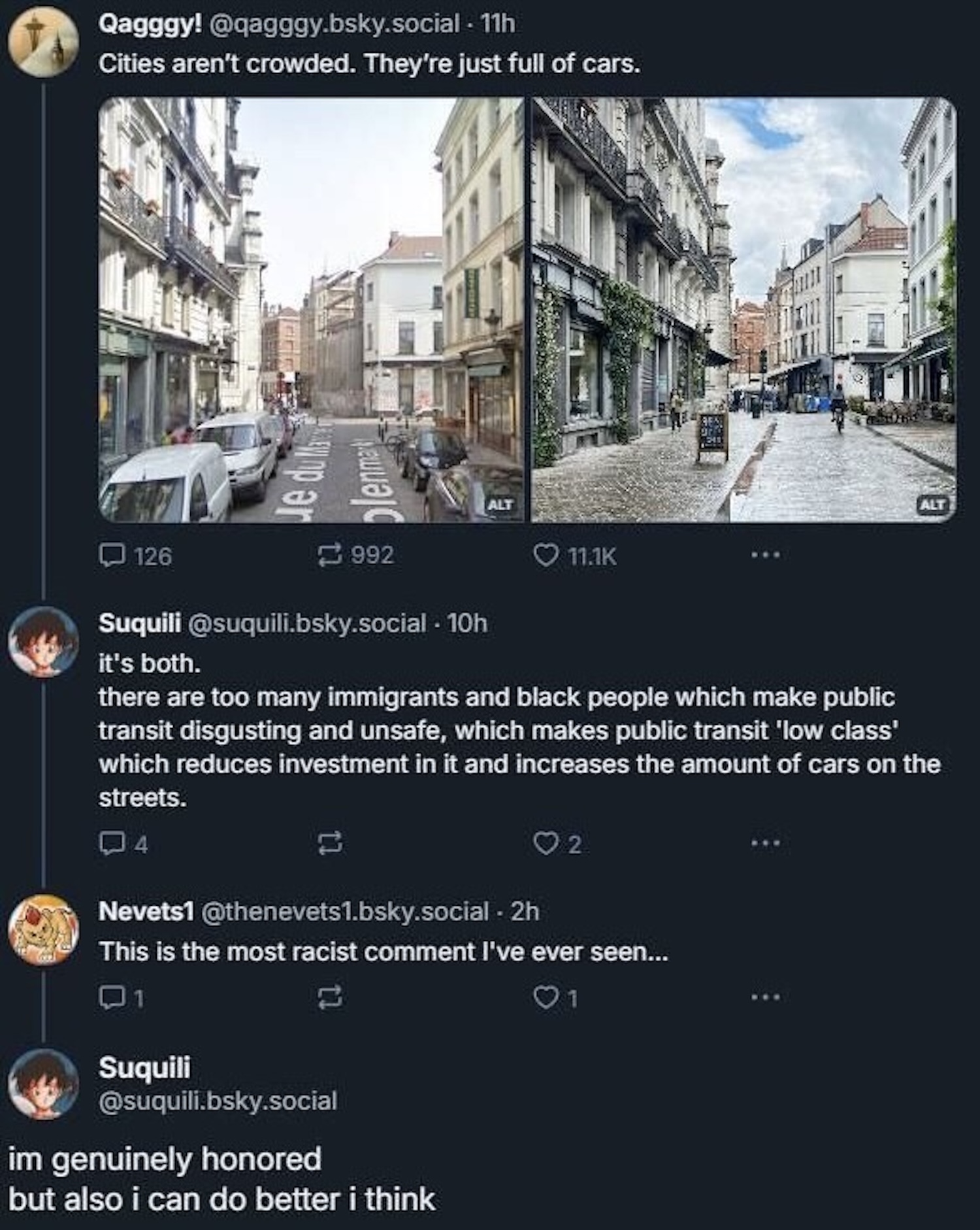Reply to Suquili's 'it's both' comment
The image size is (980, 1230).
pos(112,844)
